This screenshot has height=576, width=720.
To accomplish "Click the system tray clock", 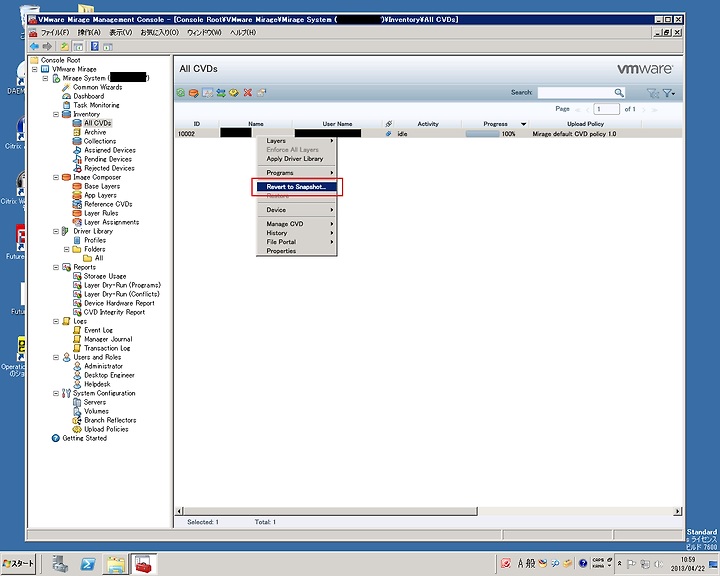I will 687,564.
